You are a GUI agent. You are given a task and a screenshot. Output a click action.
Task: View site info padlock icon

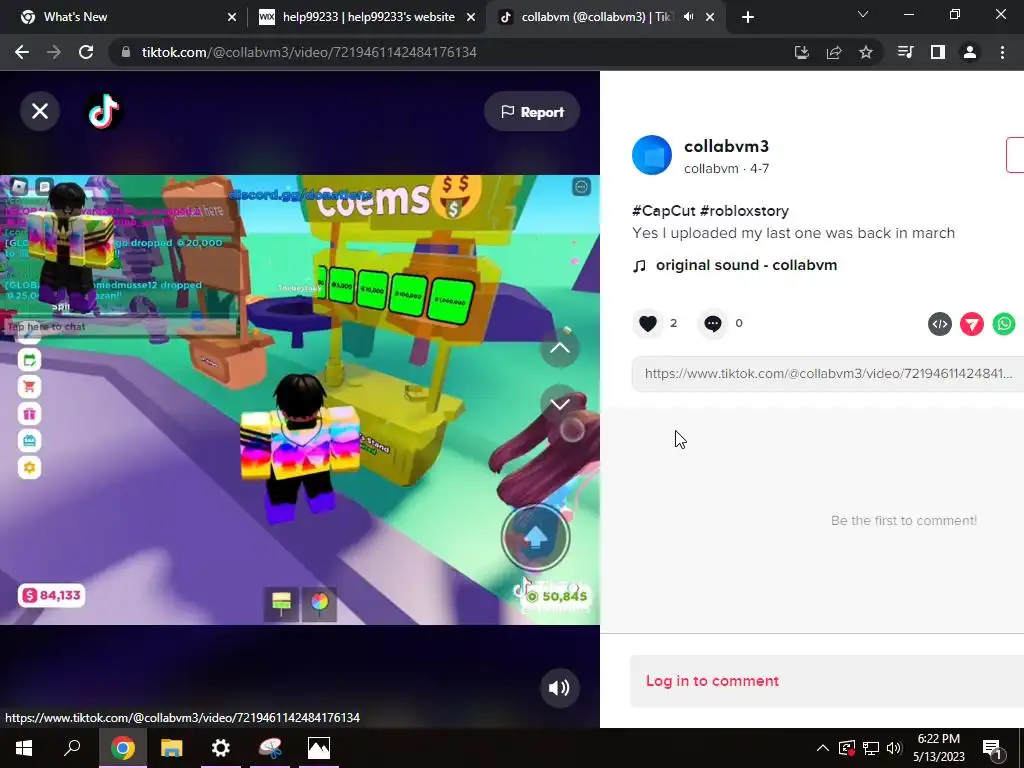pos(125,52)
